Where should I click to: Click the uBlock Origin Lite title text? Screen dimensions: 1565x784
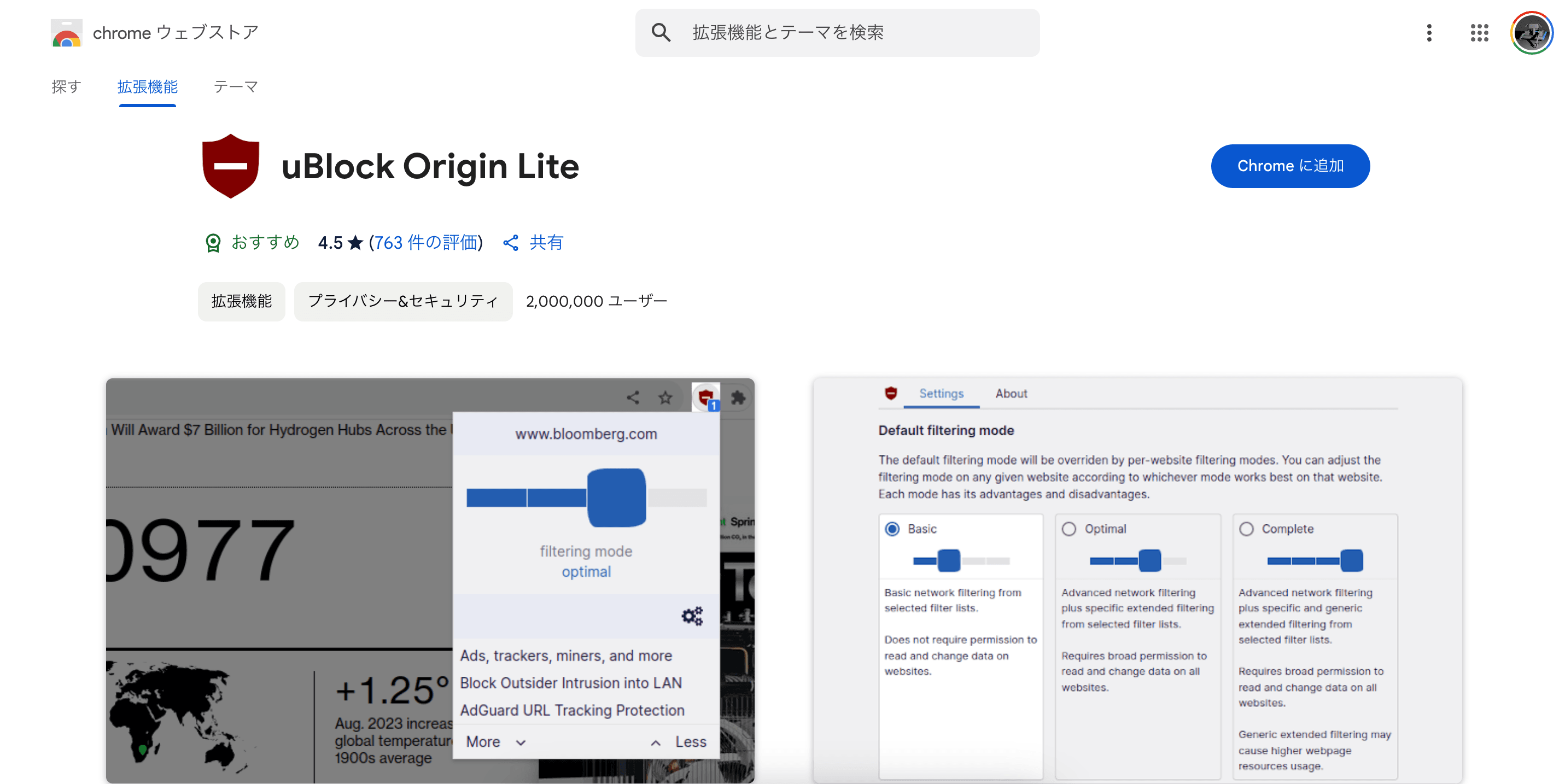(x=430, y=166)
